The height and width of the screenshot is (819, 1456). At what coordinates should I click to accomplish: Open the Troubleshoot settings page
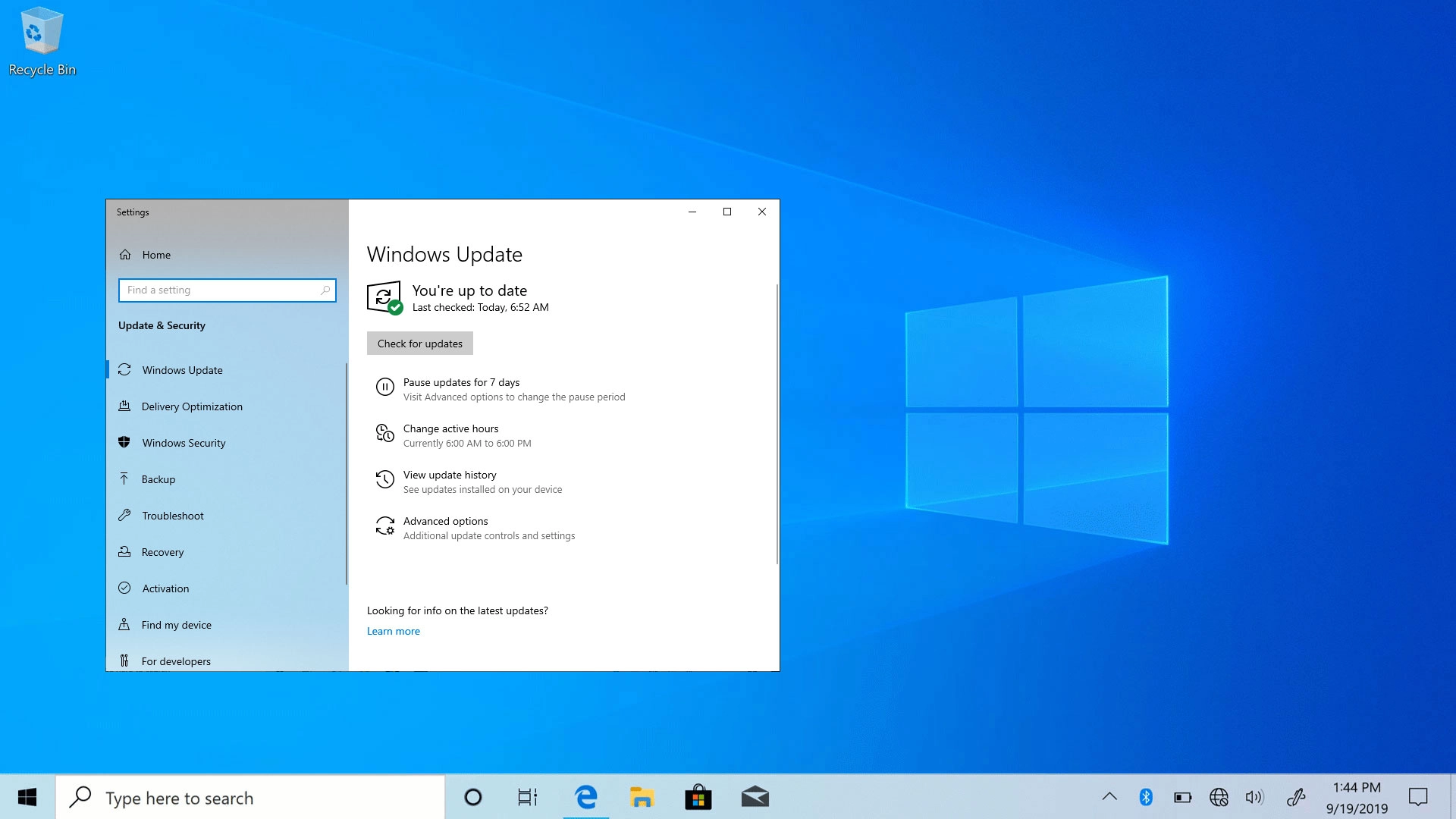coord(172,516)
